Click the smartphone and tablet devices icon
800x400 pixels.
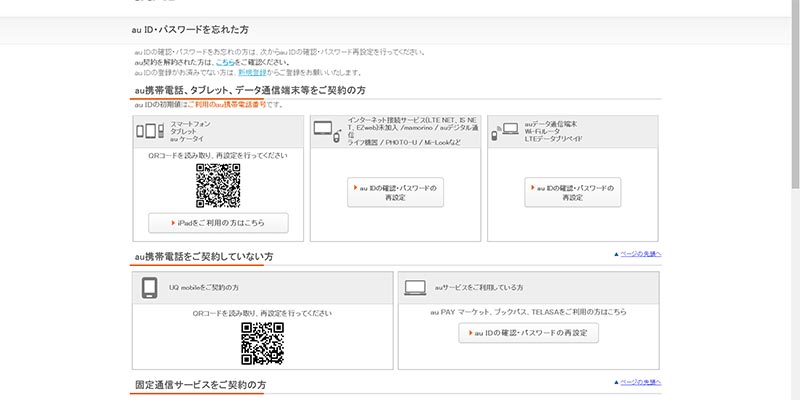click(148, 130)
